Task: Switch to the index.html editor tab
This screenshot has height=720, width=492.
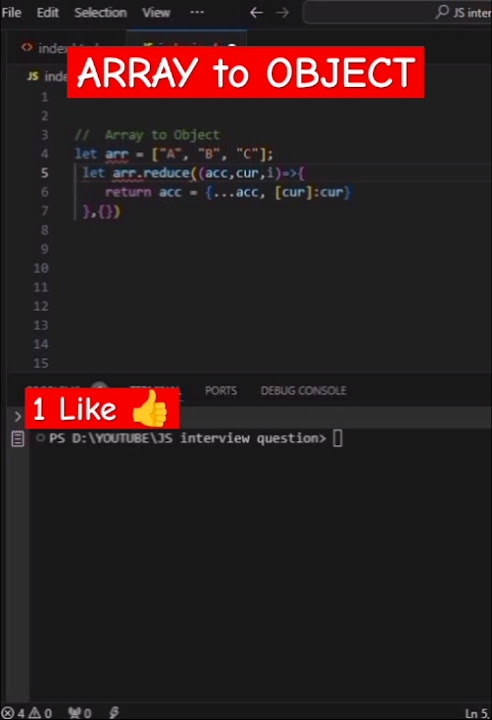Action: click(x=44, y=48)
